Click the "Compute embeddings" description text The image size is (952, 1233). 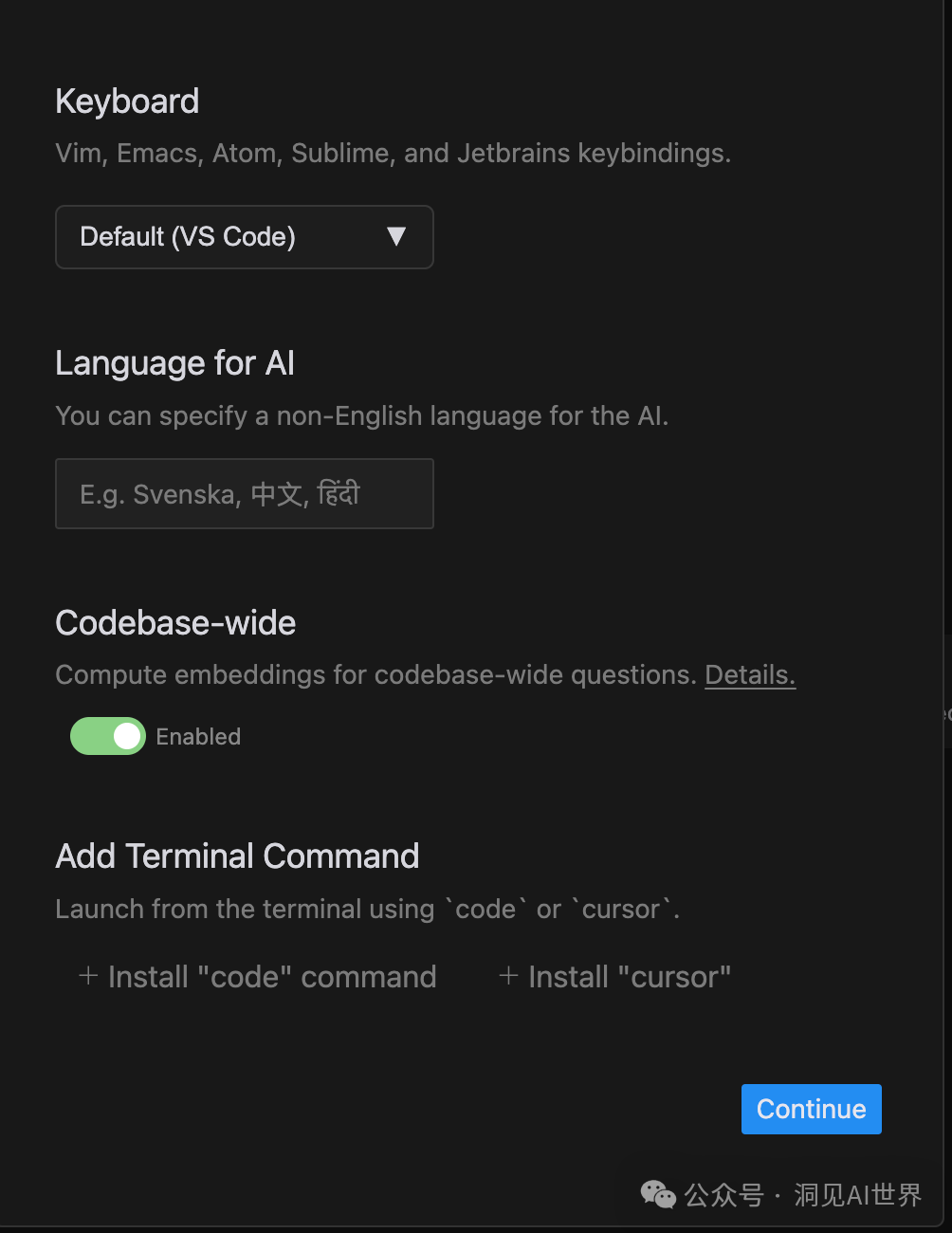click(x=375, y=675)
